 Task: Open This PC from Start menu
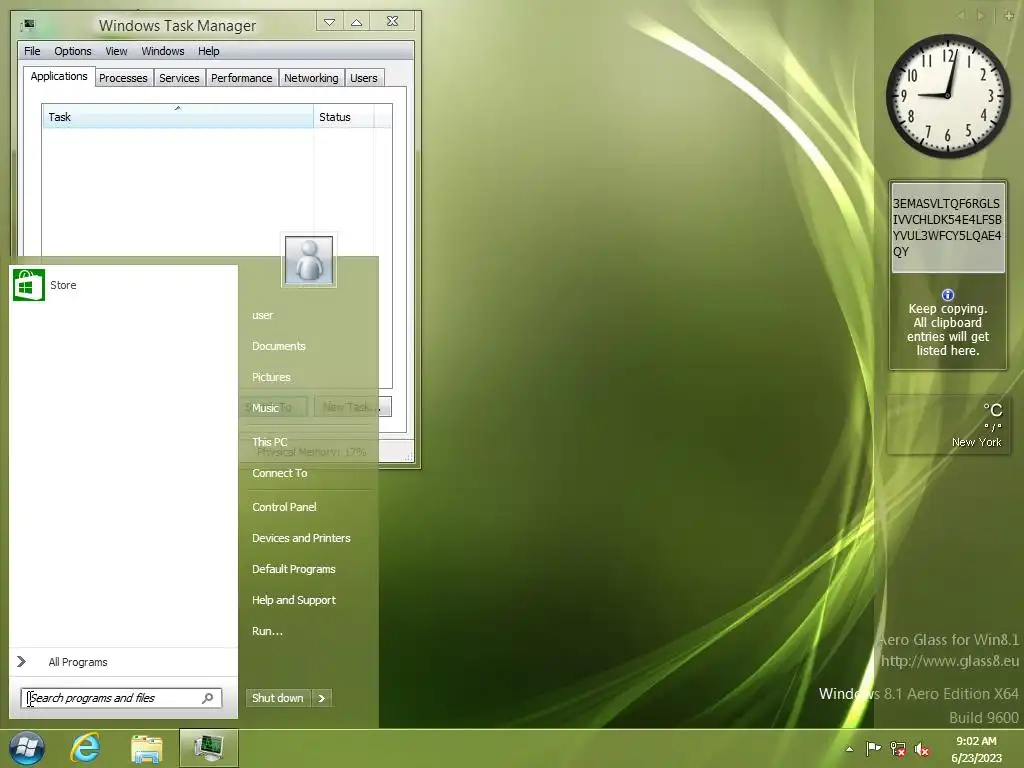[269, 442]
